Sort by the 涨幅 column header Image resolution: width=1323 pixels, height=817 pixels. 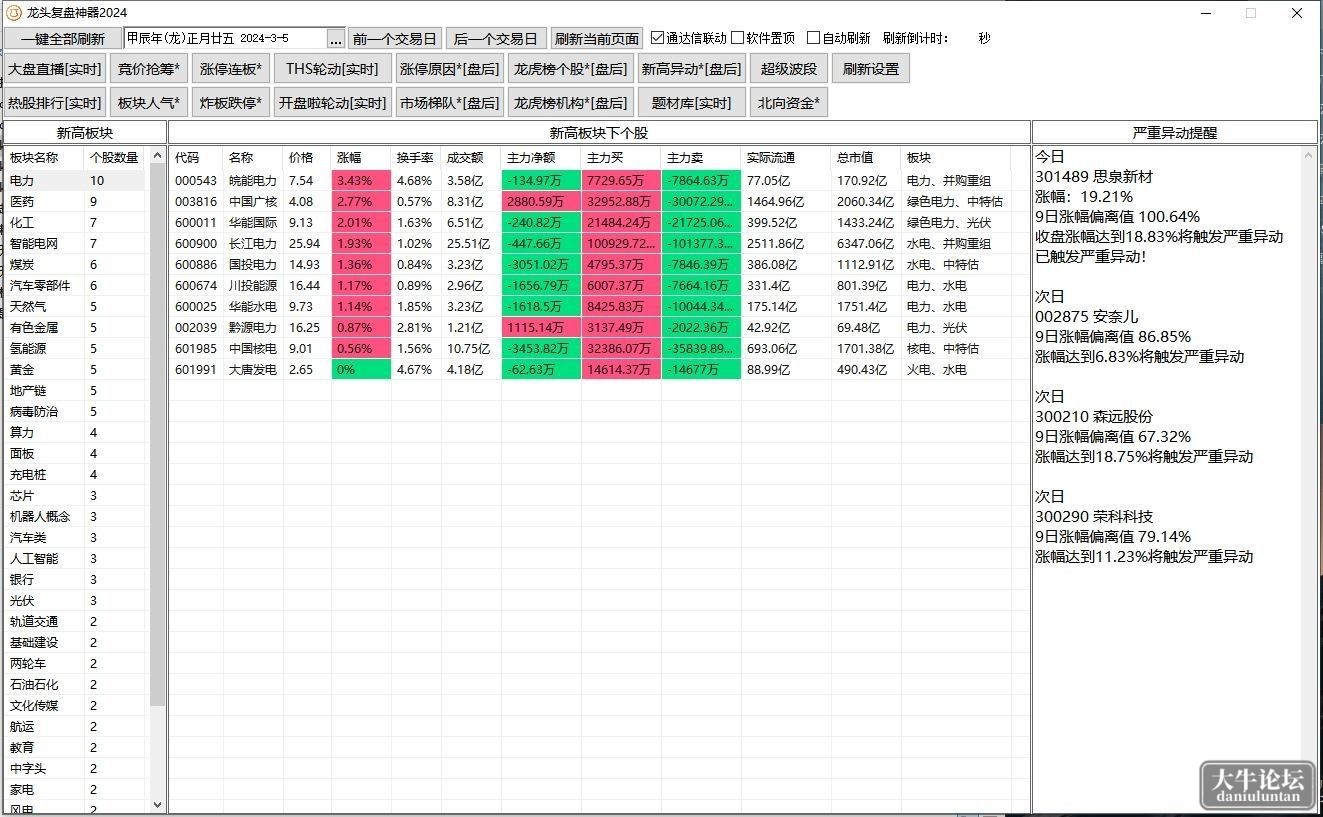pyautogui.click(x=361, y=158)
